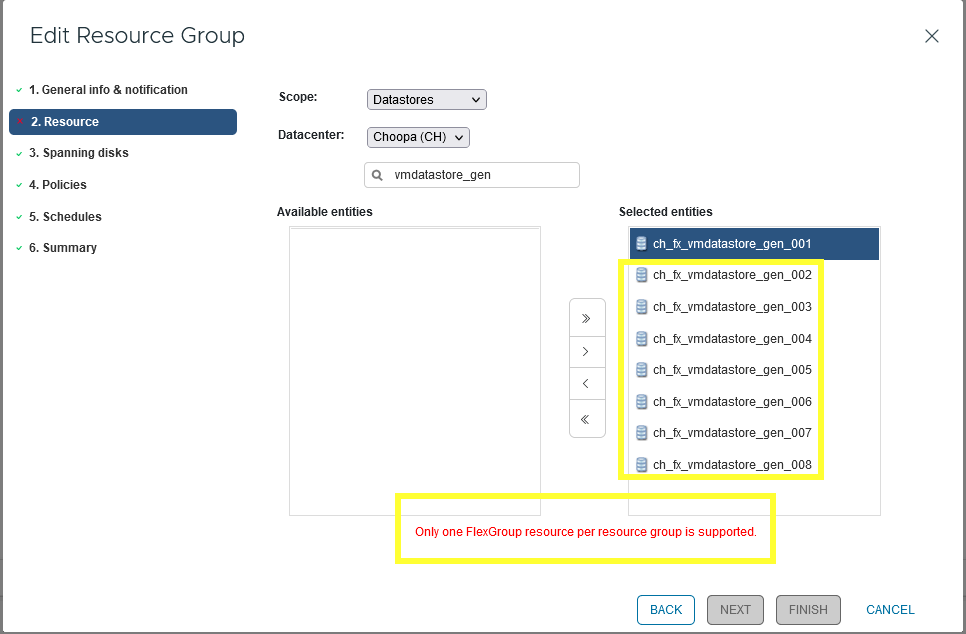Viewport: 966px width, 634px height.
Task: Click CANCEL to exit the wizard
Action: click(889, 609)
